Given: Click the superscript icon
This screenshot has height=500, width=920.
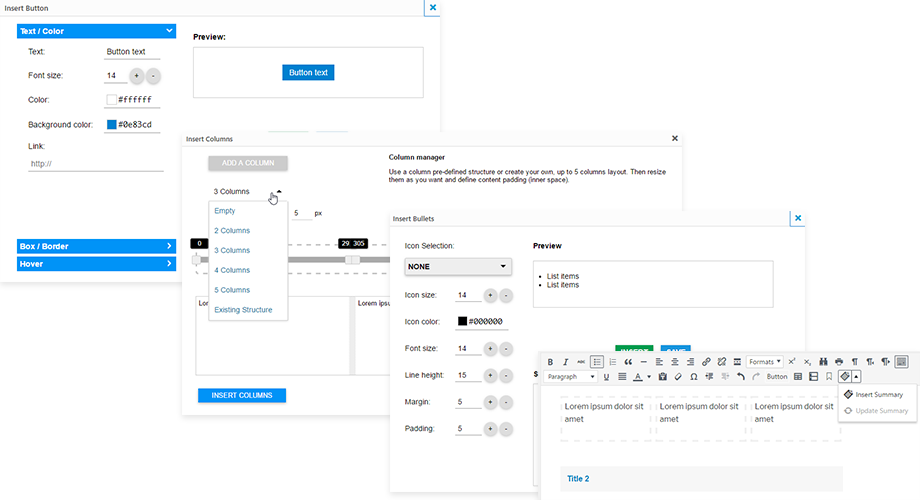Looking at the screenshot, I should tap(792, 362).
